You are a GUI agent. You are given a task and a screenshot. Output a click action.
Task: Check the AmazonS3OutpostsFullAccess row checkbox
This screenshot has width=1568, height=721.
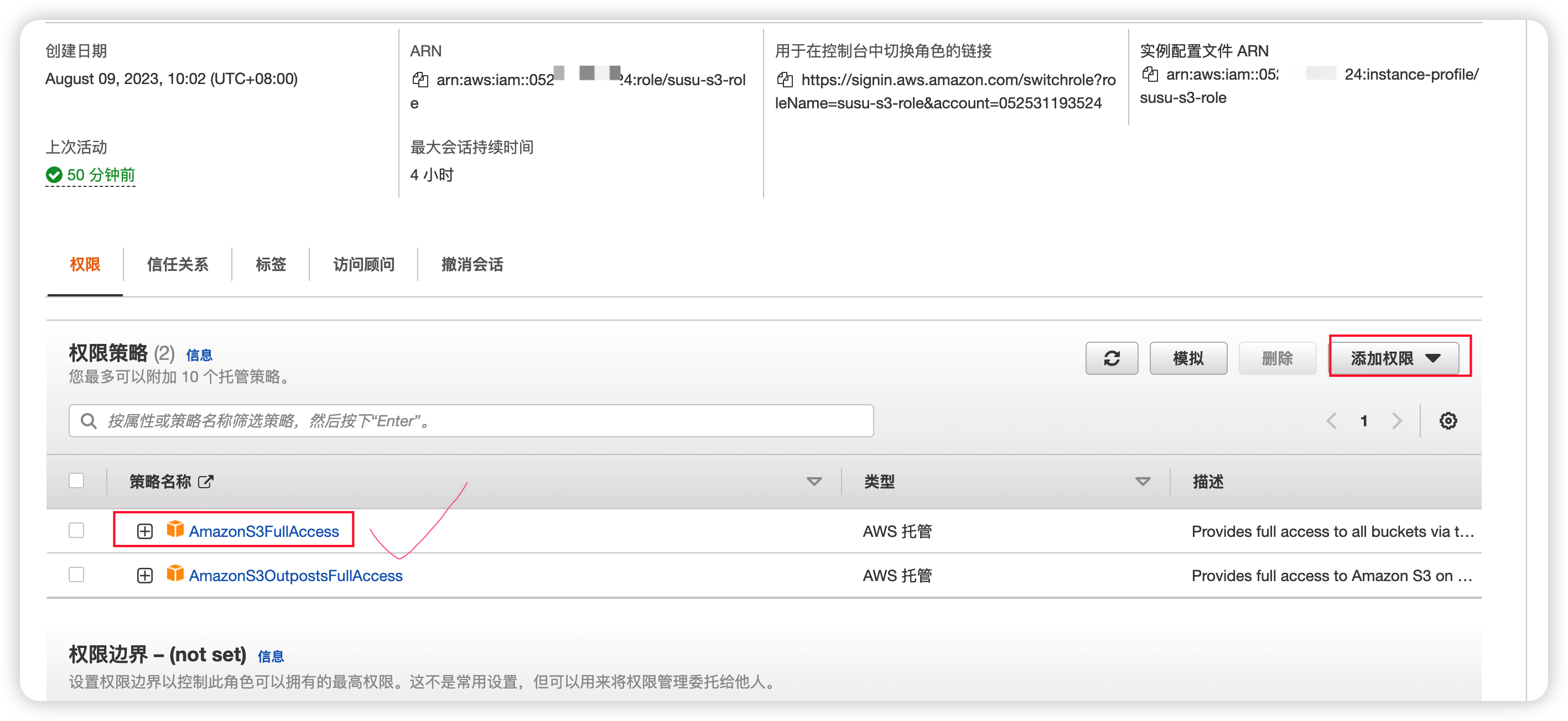tap(76, 574)
